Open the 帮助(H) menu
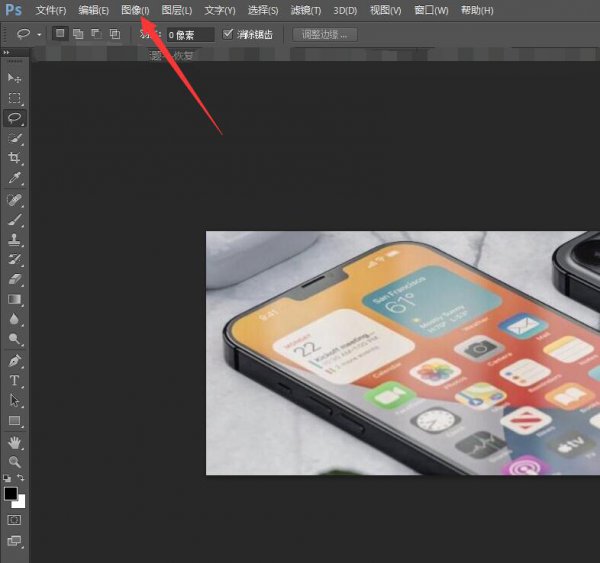 pos(477,10)
